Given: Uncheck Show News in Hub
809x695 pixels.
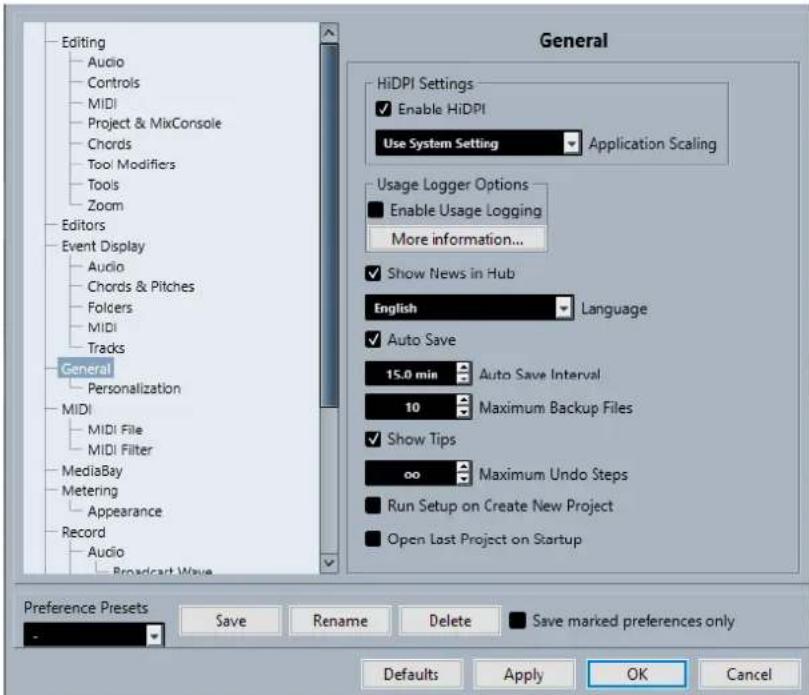Looking at the screenshot, I should 373,273.
